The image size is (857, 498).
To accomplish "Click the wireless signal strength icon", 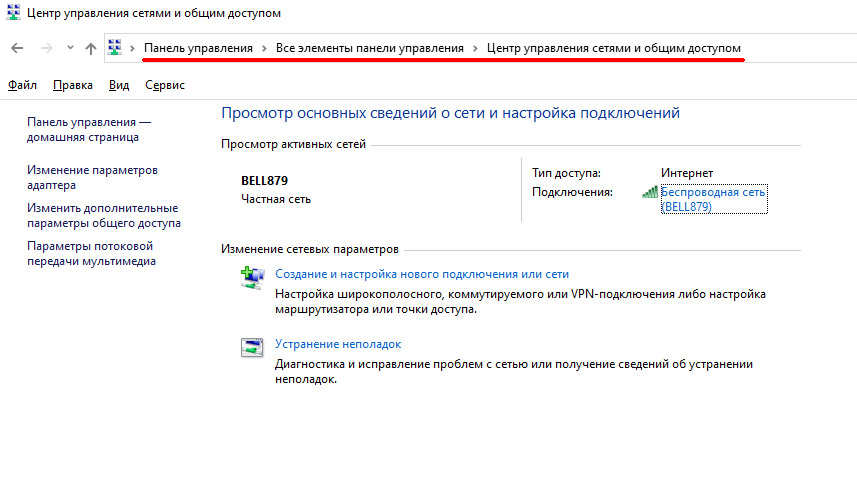I will pyautogui.click(x=650, y=191).
